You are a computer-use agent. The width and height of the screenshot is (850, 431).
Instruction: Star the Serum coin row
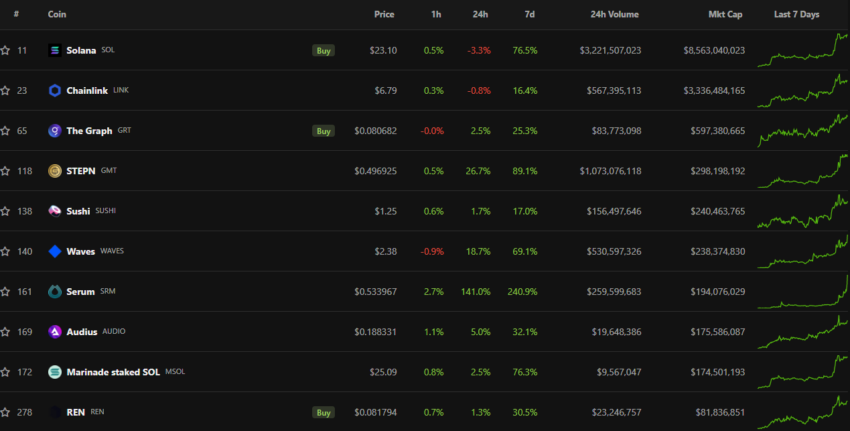[x=5, y=292]
